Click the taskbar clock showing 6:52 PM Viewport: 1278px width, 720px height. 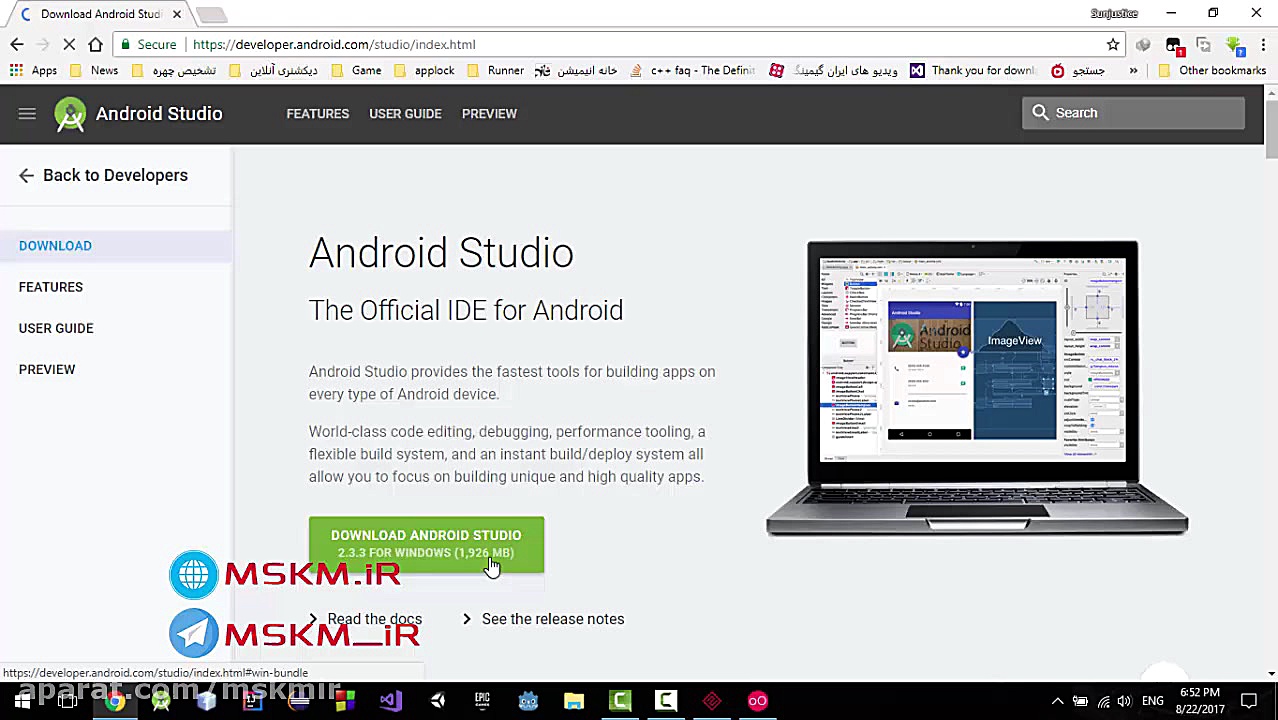pos(1200,701)
